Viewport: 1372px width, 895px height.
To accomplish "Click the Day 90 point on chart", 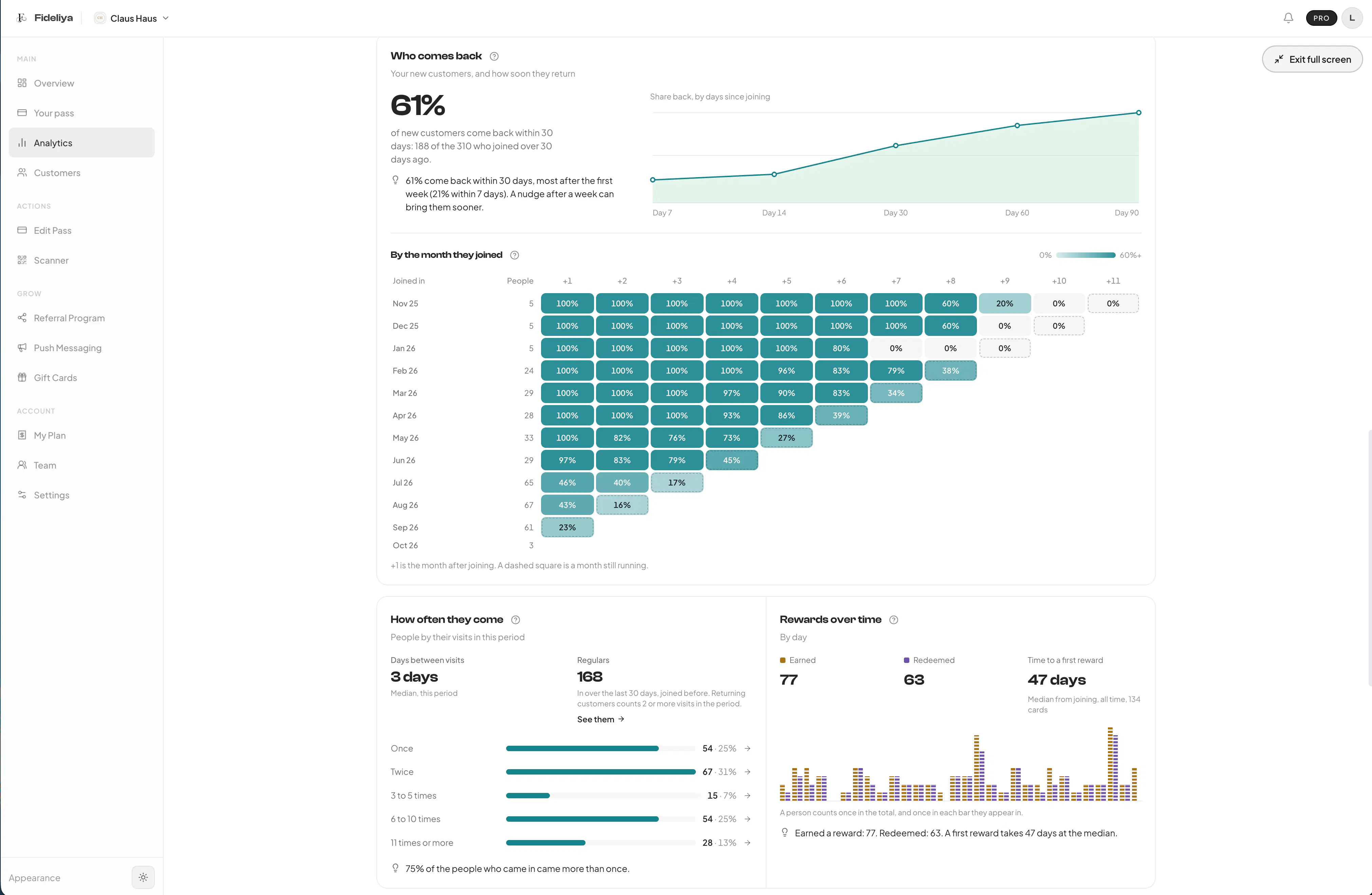I will click(1138, 113).
